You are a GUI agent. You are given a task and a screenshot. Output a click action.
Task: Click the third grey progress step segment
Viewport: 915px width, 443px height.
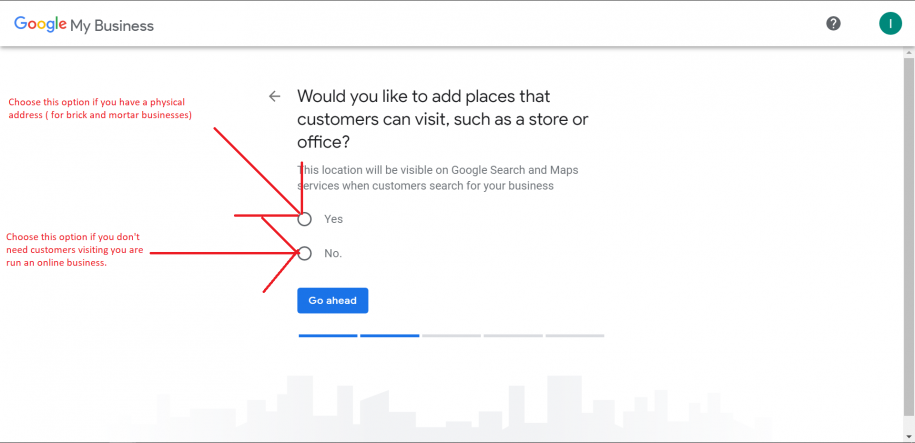pos(451,336)
